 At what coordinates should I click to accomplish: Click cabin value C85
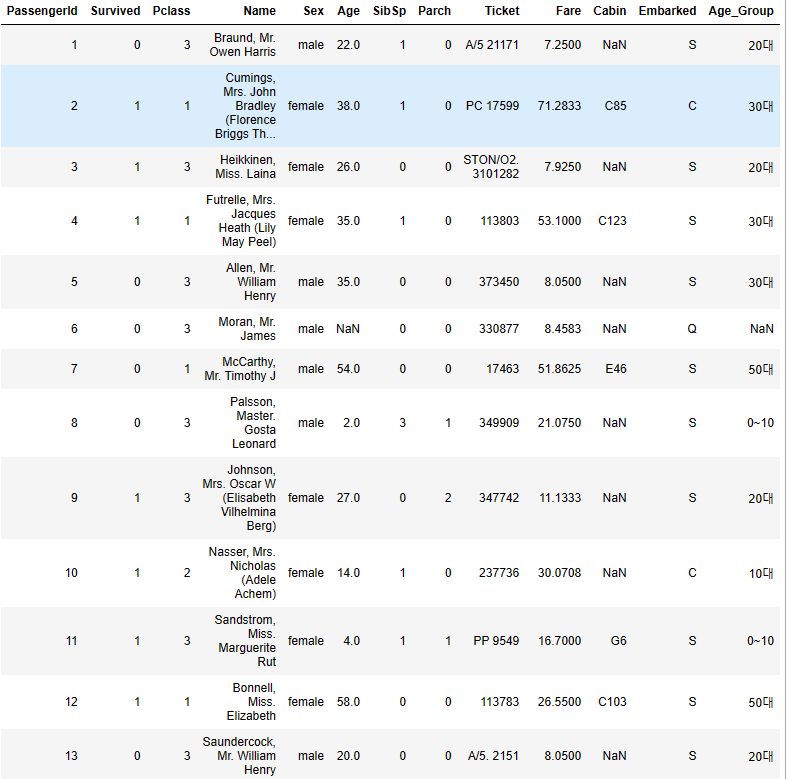pyautogui.click(x=615, y=106)
